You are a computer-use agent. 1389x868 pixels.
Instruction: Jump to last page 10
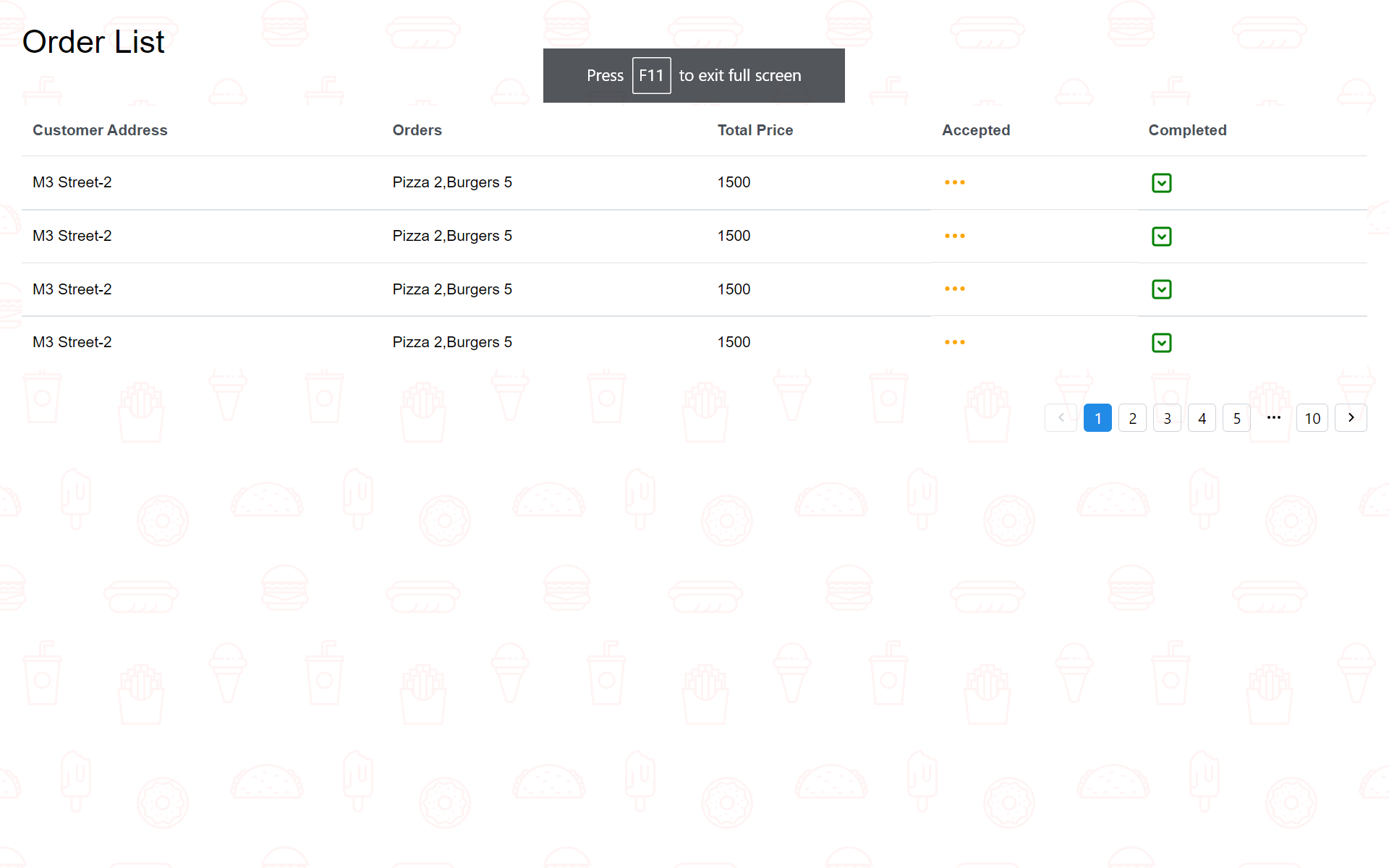1312,418
